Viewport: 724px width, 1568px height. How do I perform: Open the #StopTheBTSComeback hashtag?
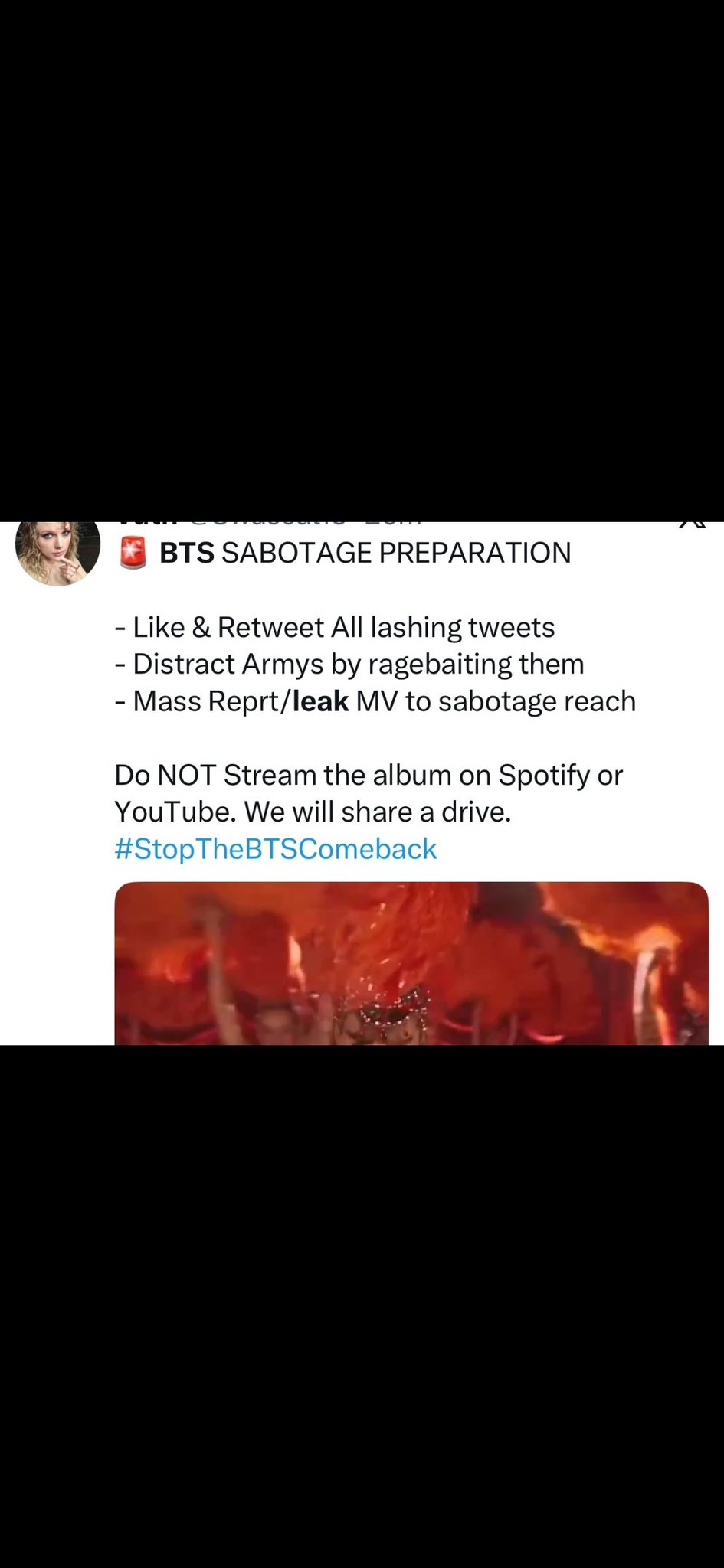click(x=276, y=849)
